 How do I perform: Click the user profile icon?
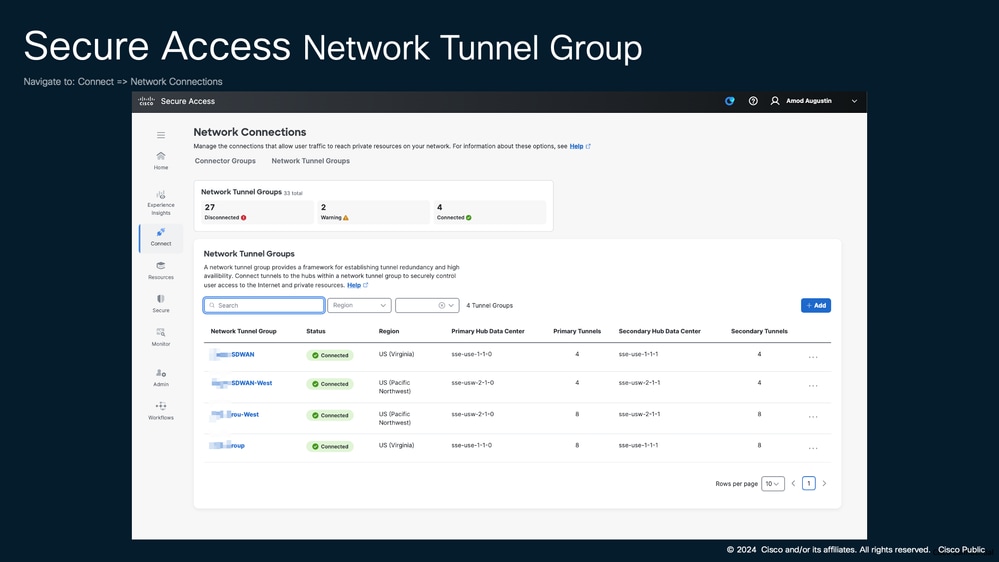point(775,101)
